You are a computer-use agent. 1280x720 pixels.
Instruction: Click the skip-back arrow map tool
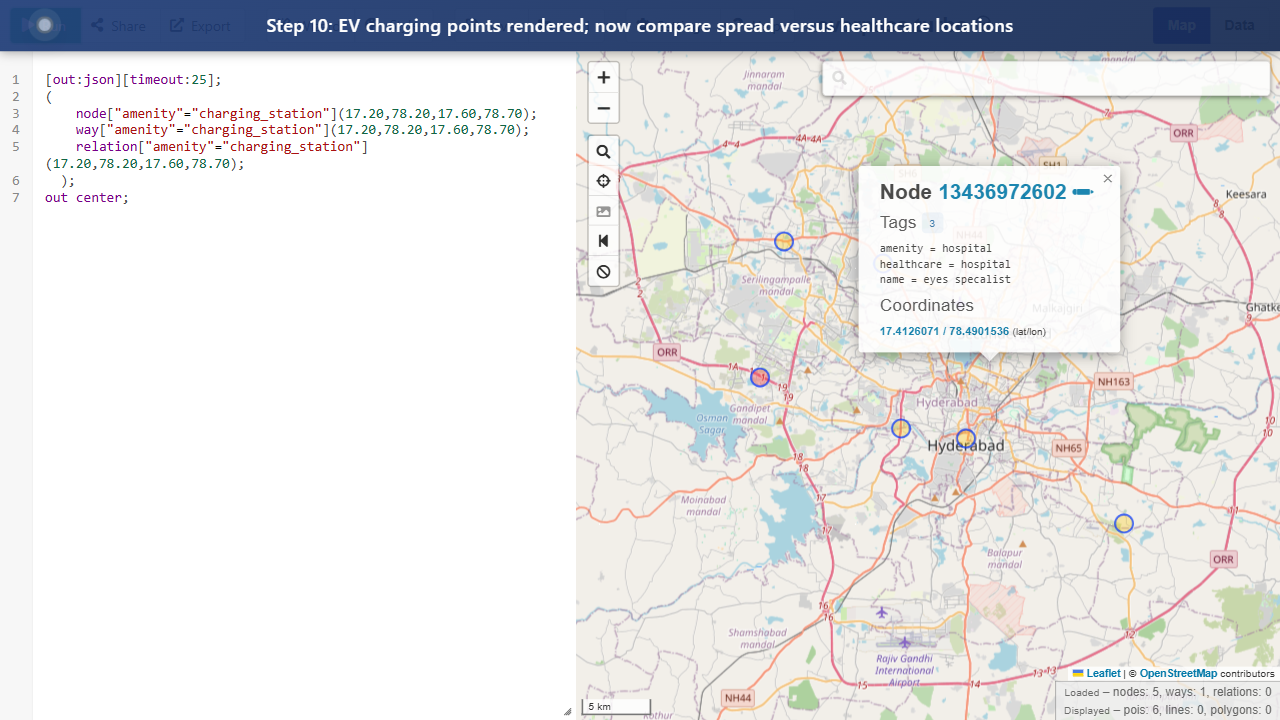click(603, 241)
